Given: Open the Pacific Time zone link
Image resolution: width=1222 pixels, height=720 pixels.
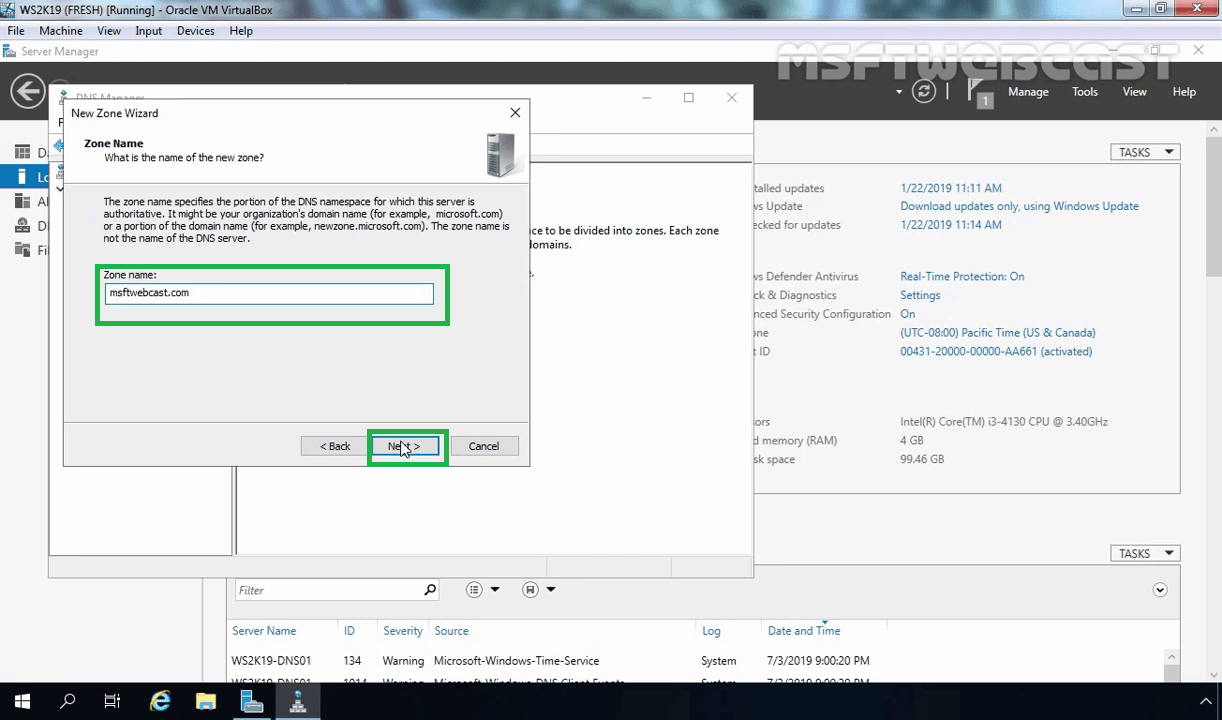Looking at the screenshot, I should 998,332.
